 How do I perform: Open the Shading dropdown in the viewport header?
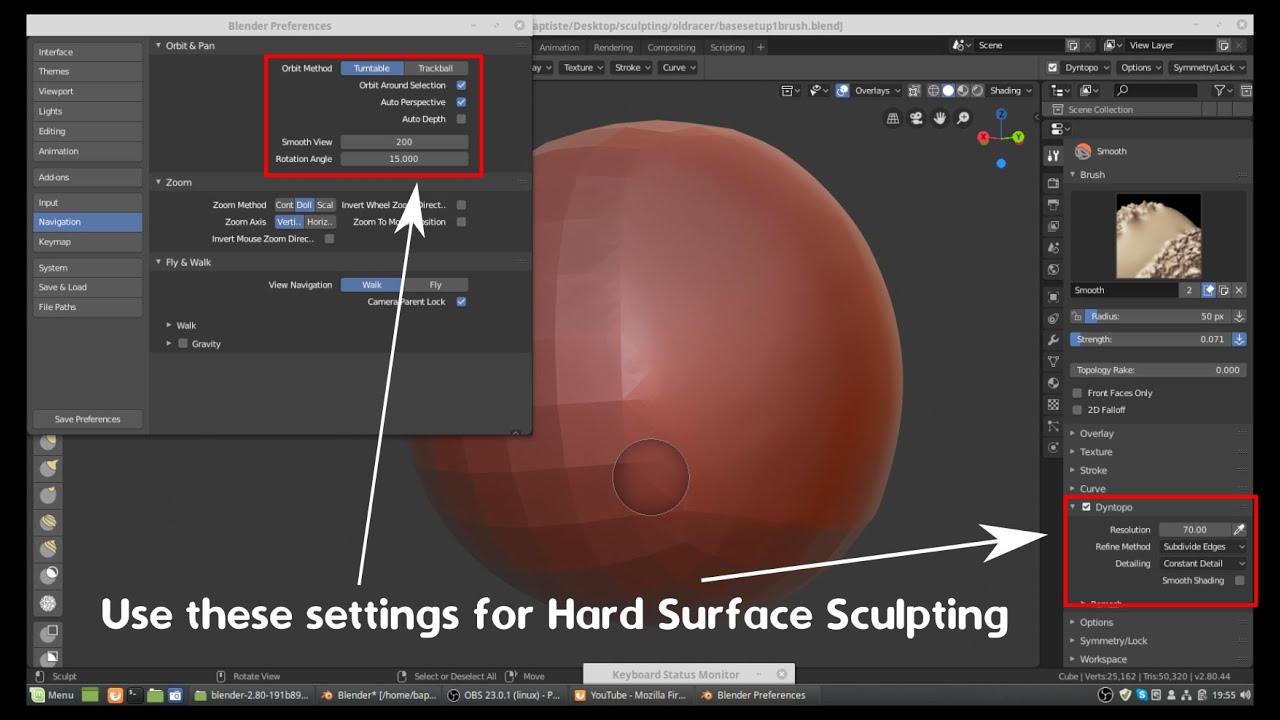pos(1010,90)
